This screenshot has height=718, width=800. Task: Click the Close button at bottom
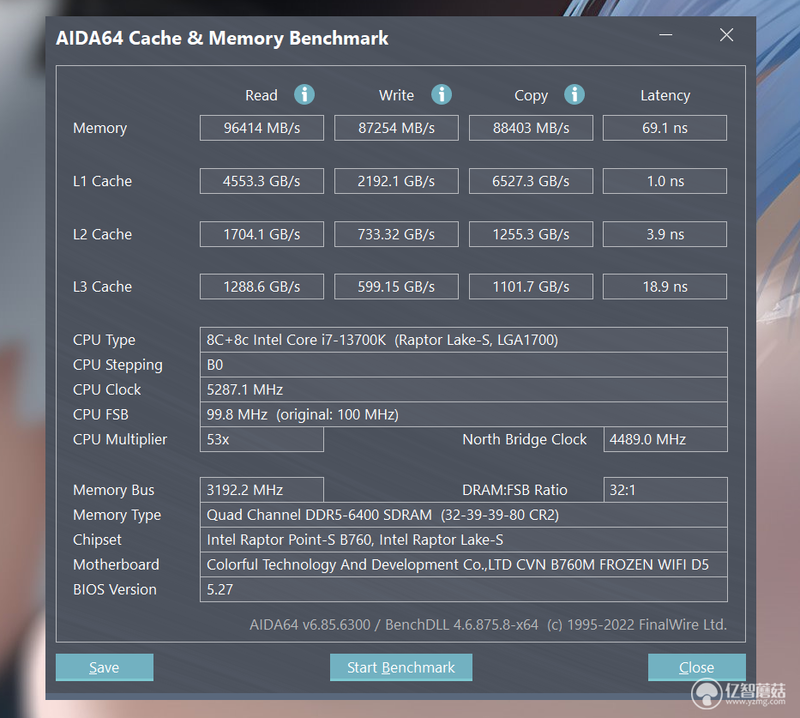[x=696, y=667]
